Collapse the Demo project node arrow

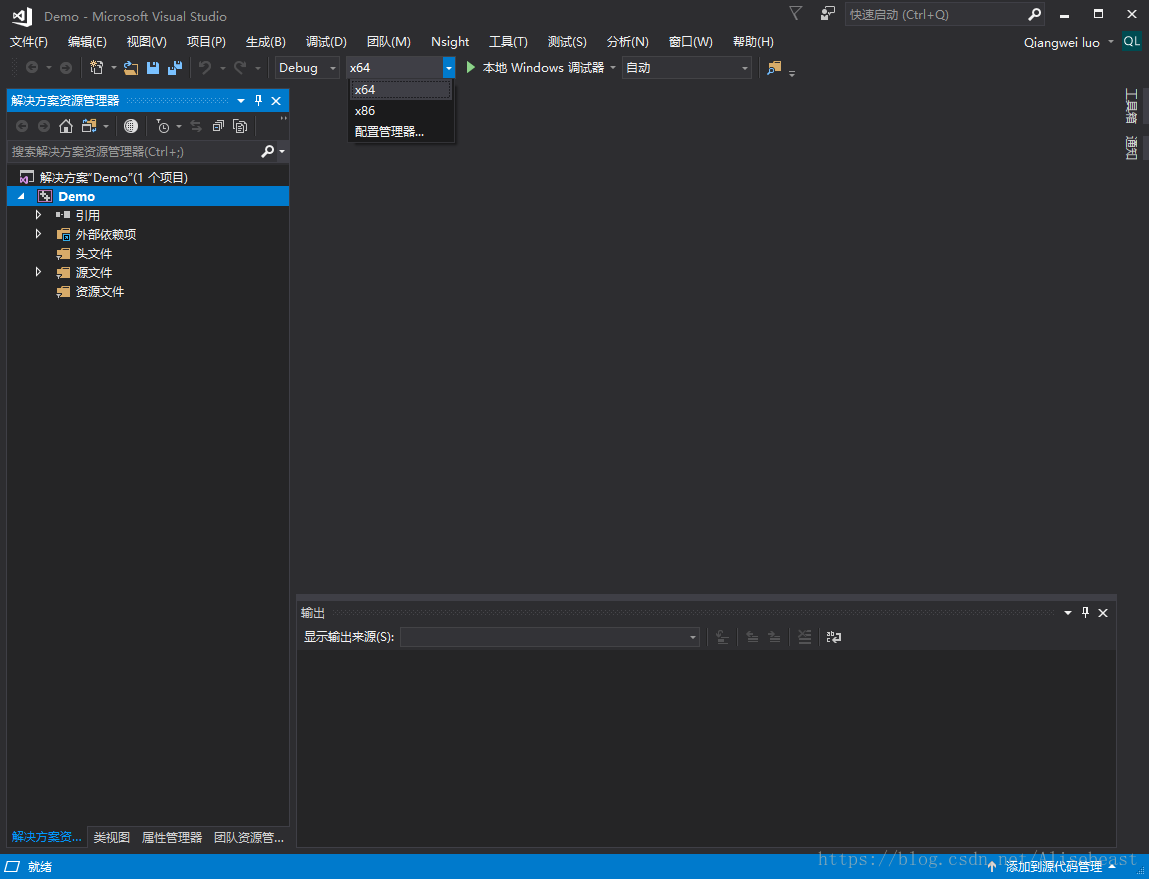21,196
